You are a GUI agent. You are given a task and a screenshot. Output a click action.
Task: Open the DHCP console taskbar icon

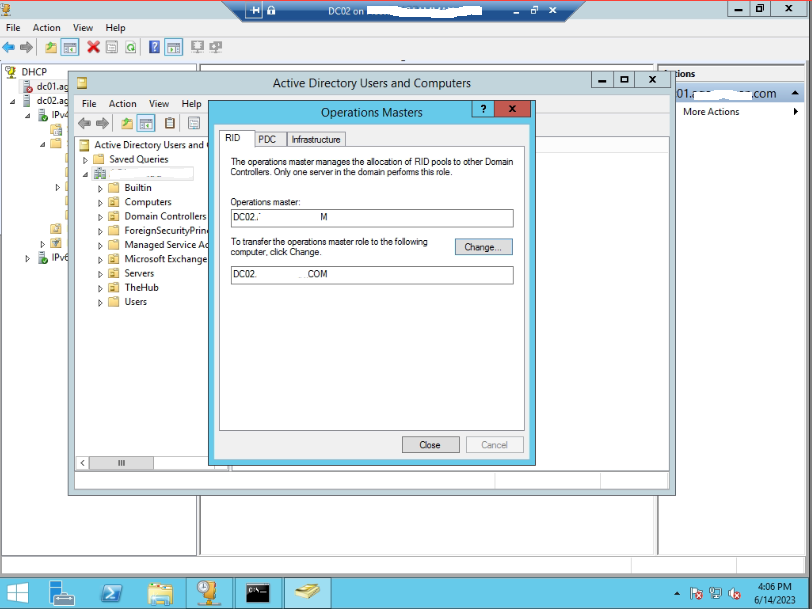click(x=208, y=593)
